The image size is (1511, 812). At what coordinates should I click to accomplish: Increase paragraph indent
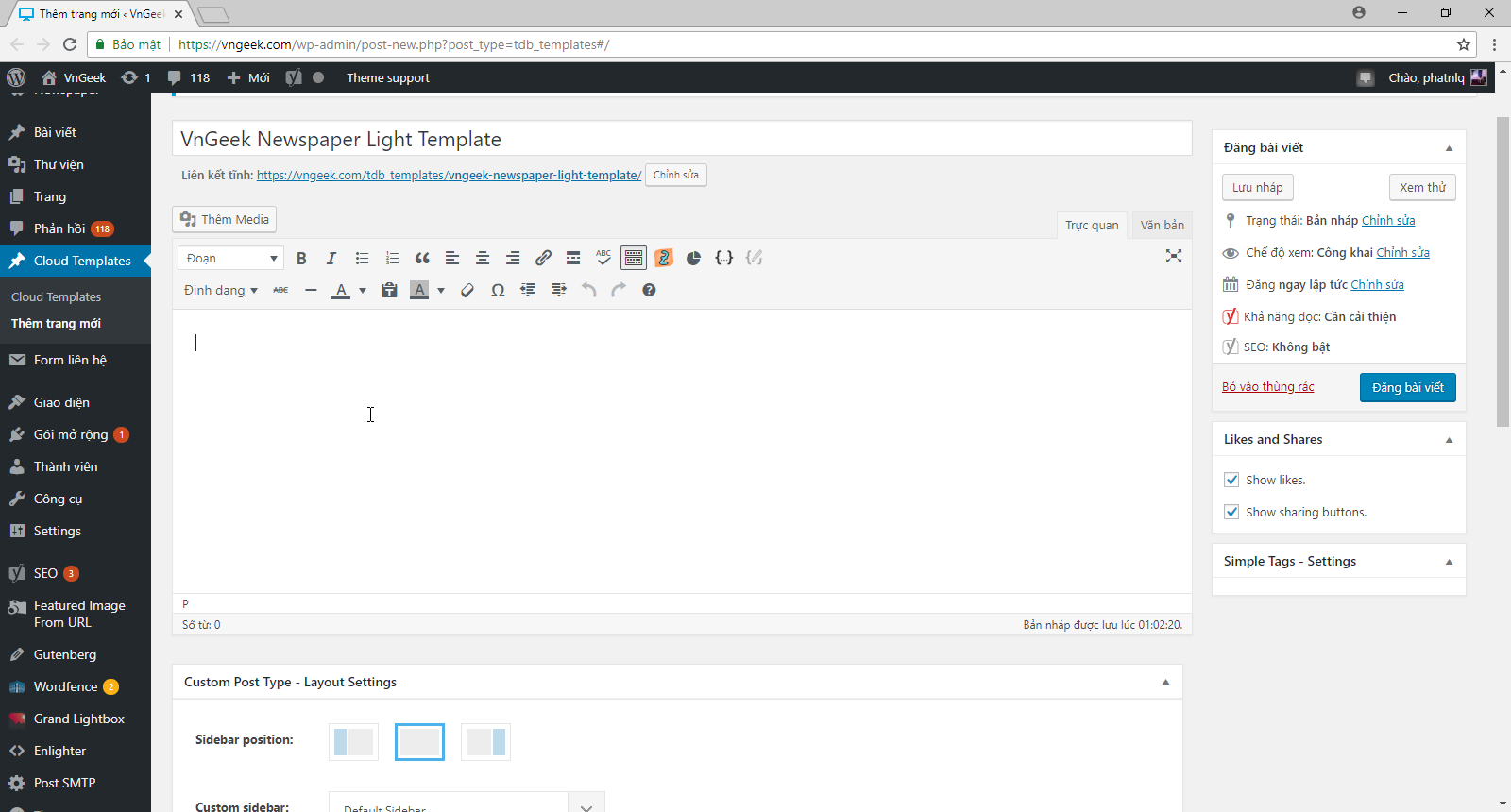[x=558, y=290]
